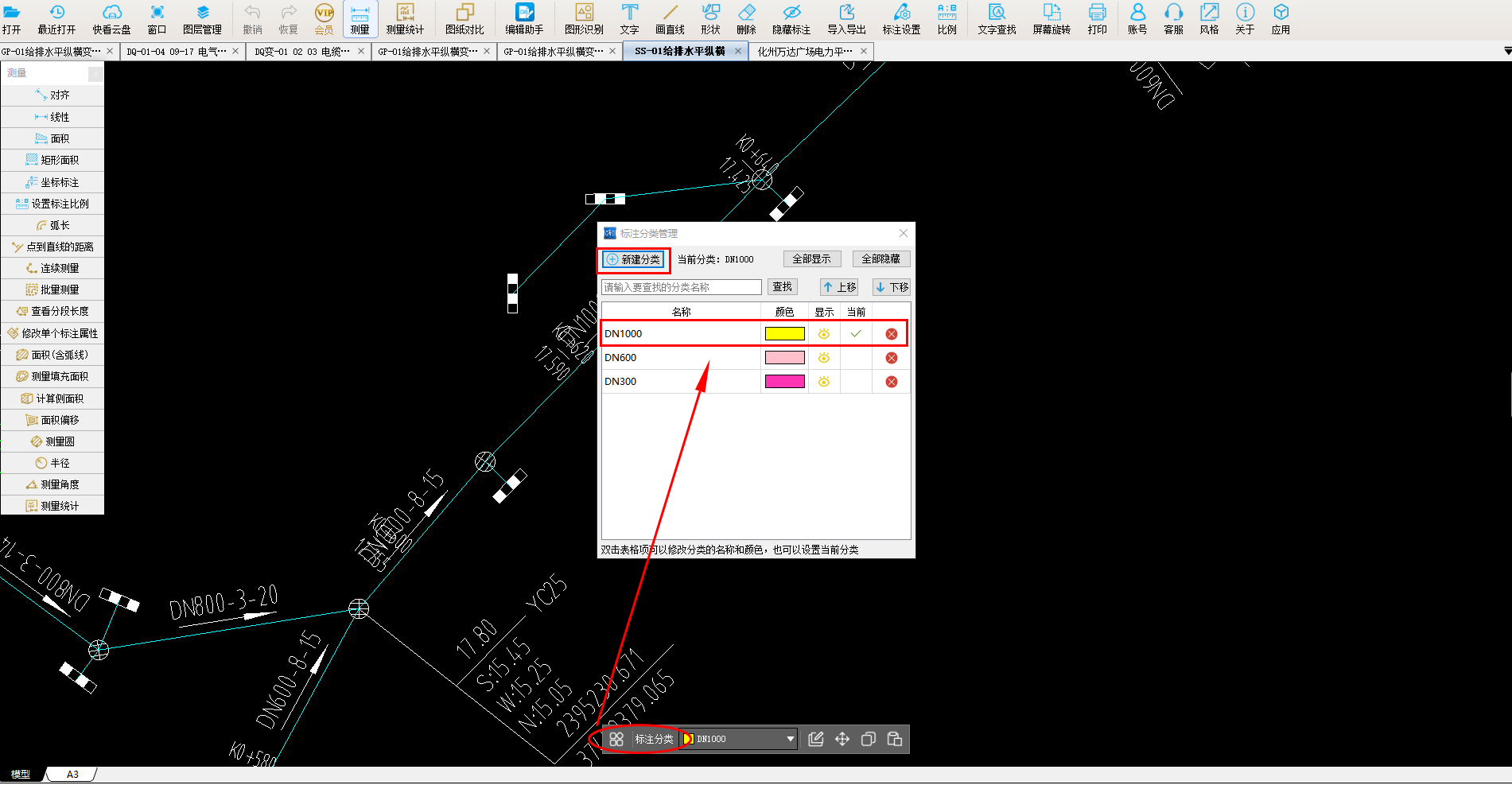Screen dimensions: 1512x785
Task: Select the 画直线 draw line tool
Action: coord(670,19)
